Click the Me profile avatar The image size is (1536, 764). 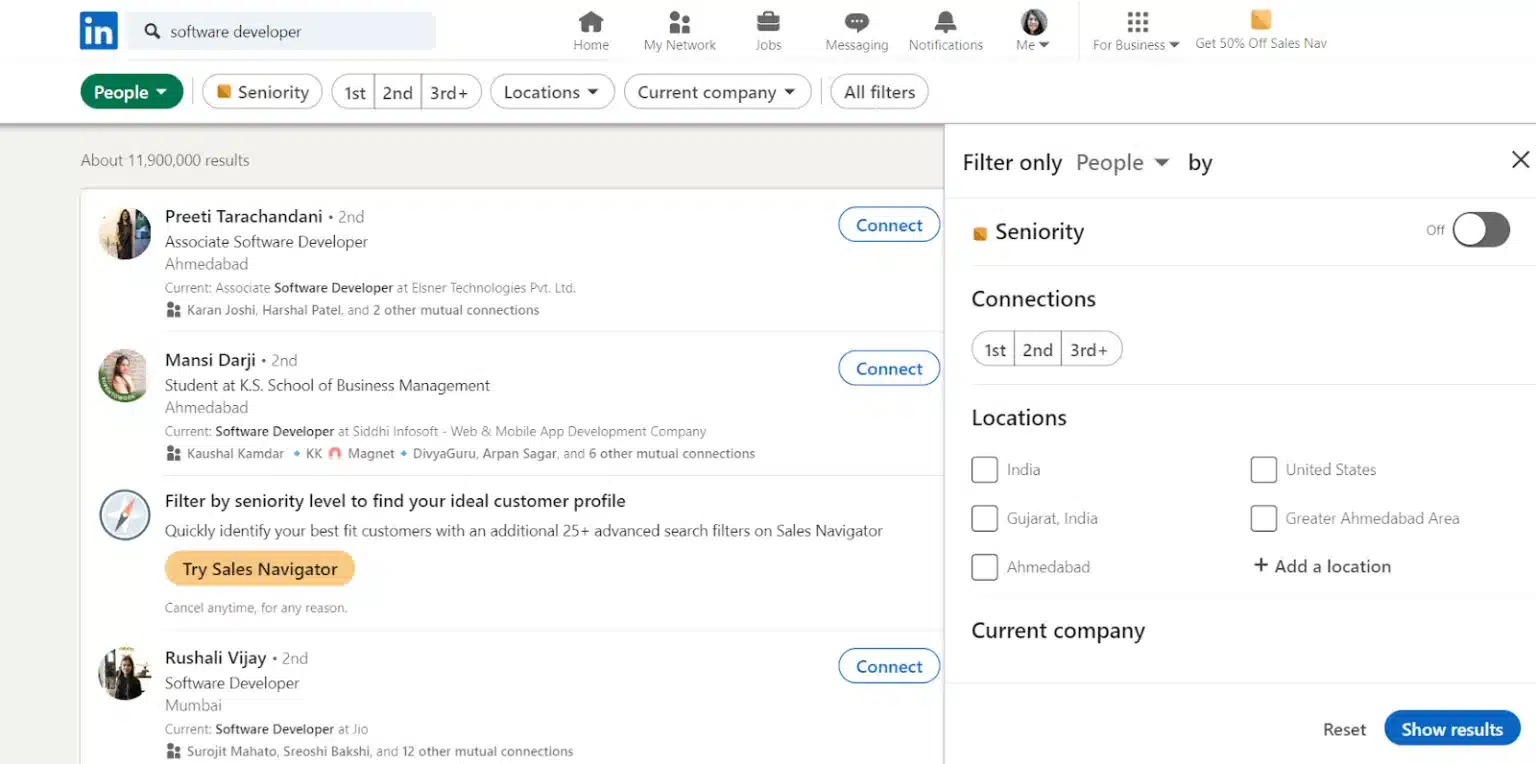[1033, 21]
